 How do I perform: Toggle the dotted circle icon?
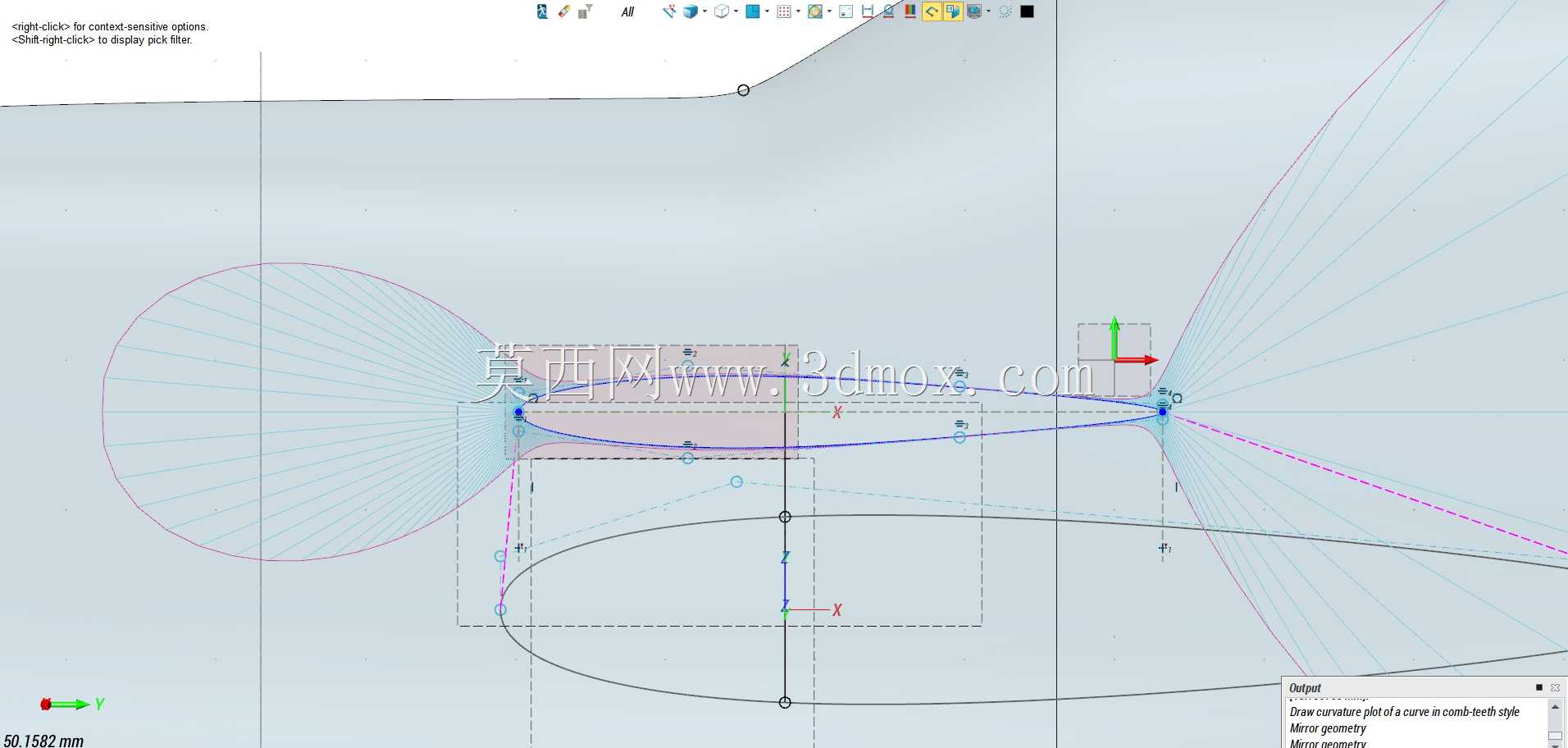tap(1005, 11)
